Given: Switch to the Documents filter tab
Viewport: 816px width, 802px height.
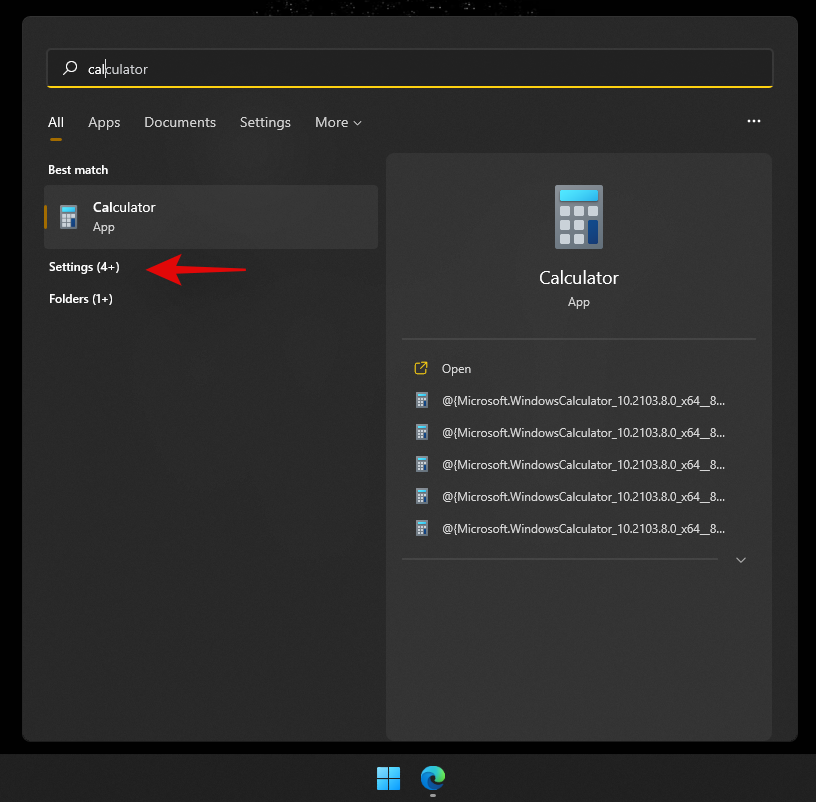Looking at the screenshot, I should pyautogui.click(x=180, y=122).
